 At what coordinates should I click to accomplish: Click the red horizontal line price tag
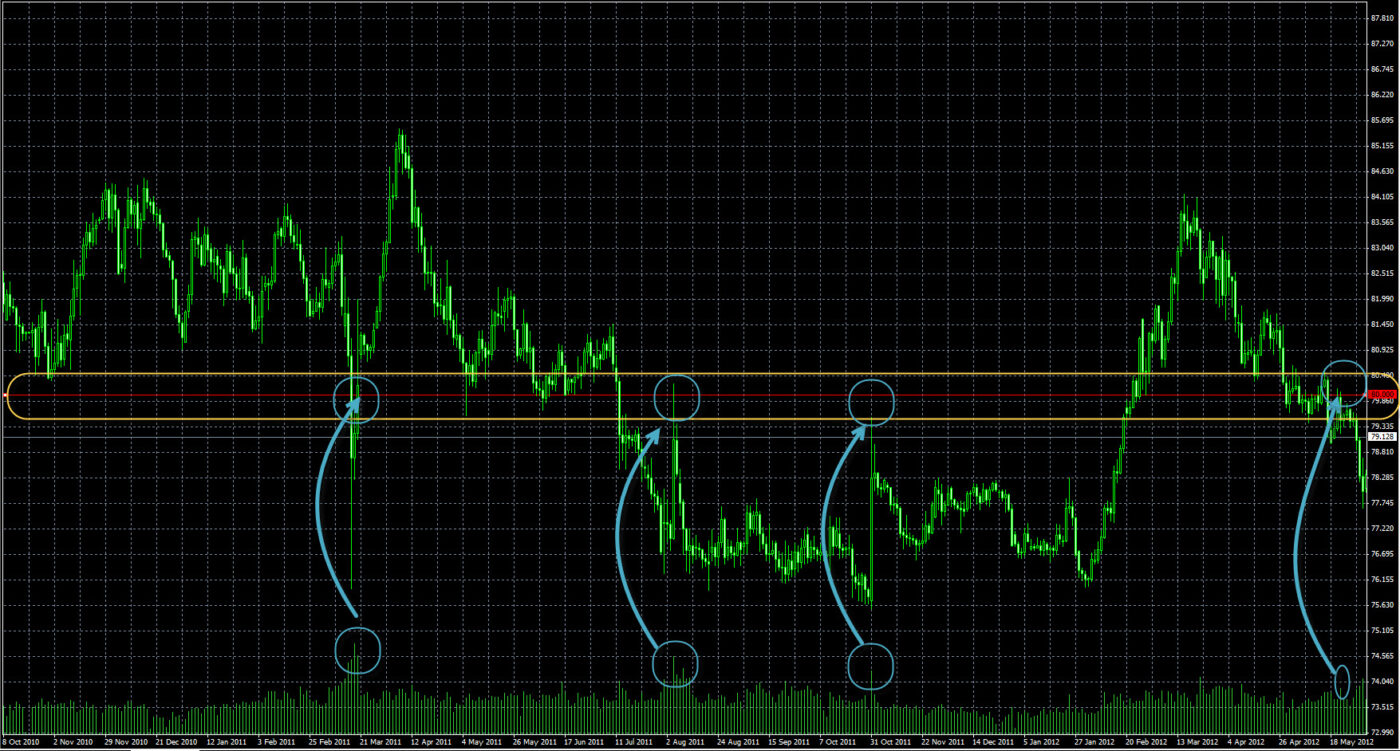[x=1382, y=395]
